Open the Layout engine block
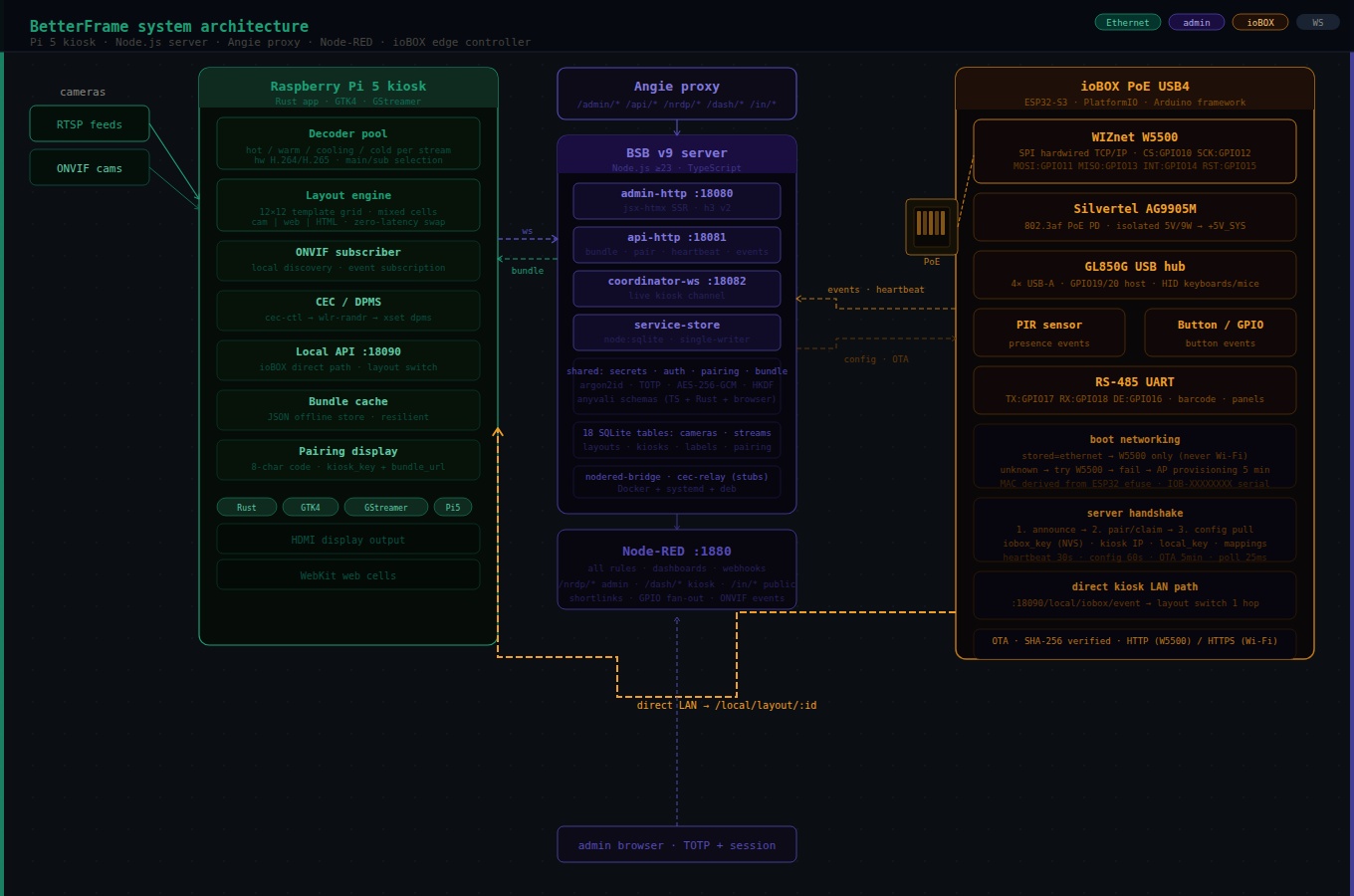 point(348,205)
